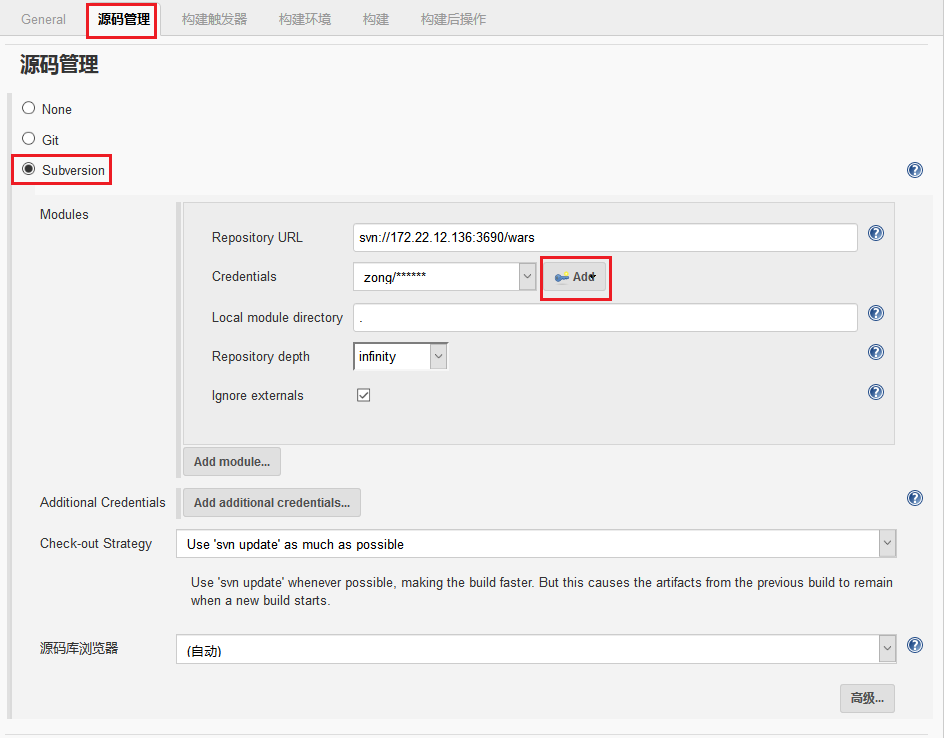Open help icon for Repository depth
Viewport: 946px width, 738px height.
(x=875, y=352)
